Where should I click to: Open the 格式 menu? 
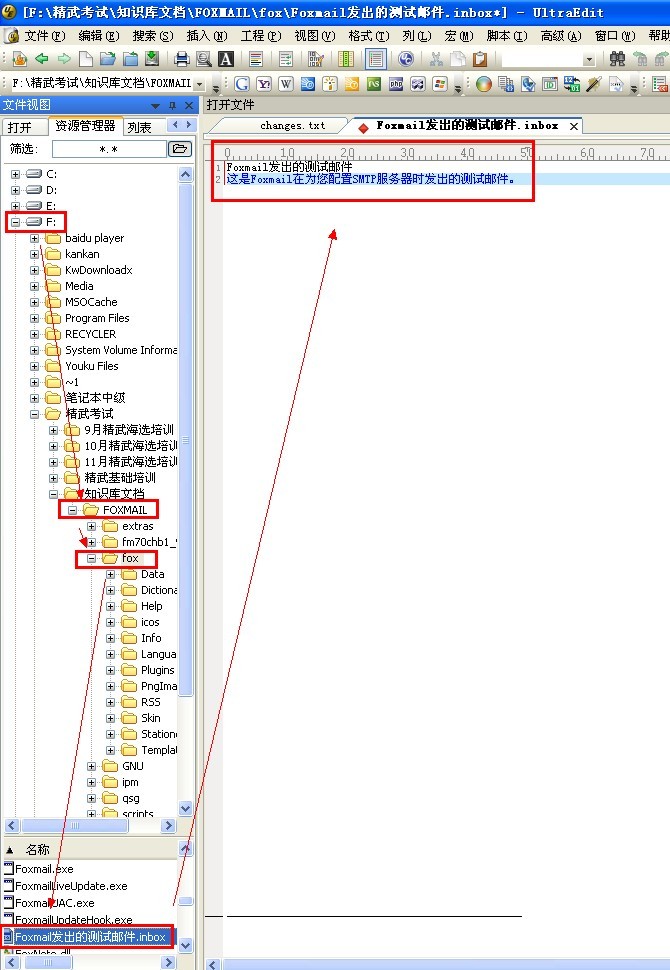tap(369, 36)
